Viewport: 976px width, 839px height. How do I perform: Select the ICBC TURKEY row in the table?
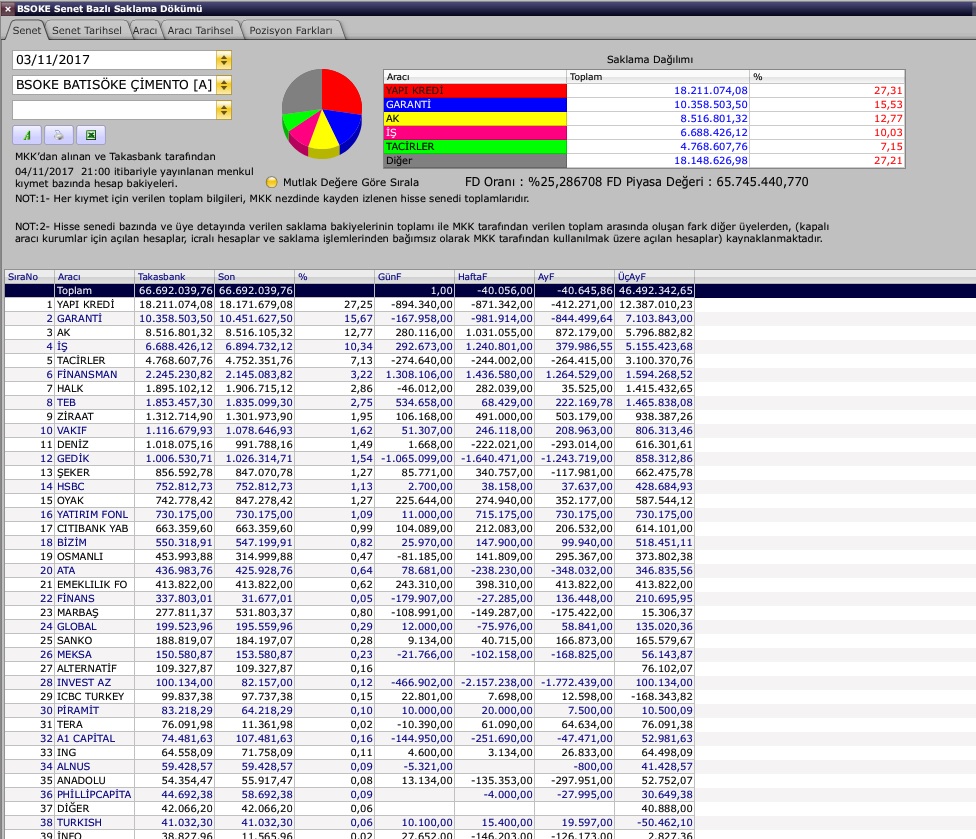tap(349, 696)
